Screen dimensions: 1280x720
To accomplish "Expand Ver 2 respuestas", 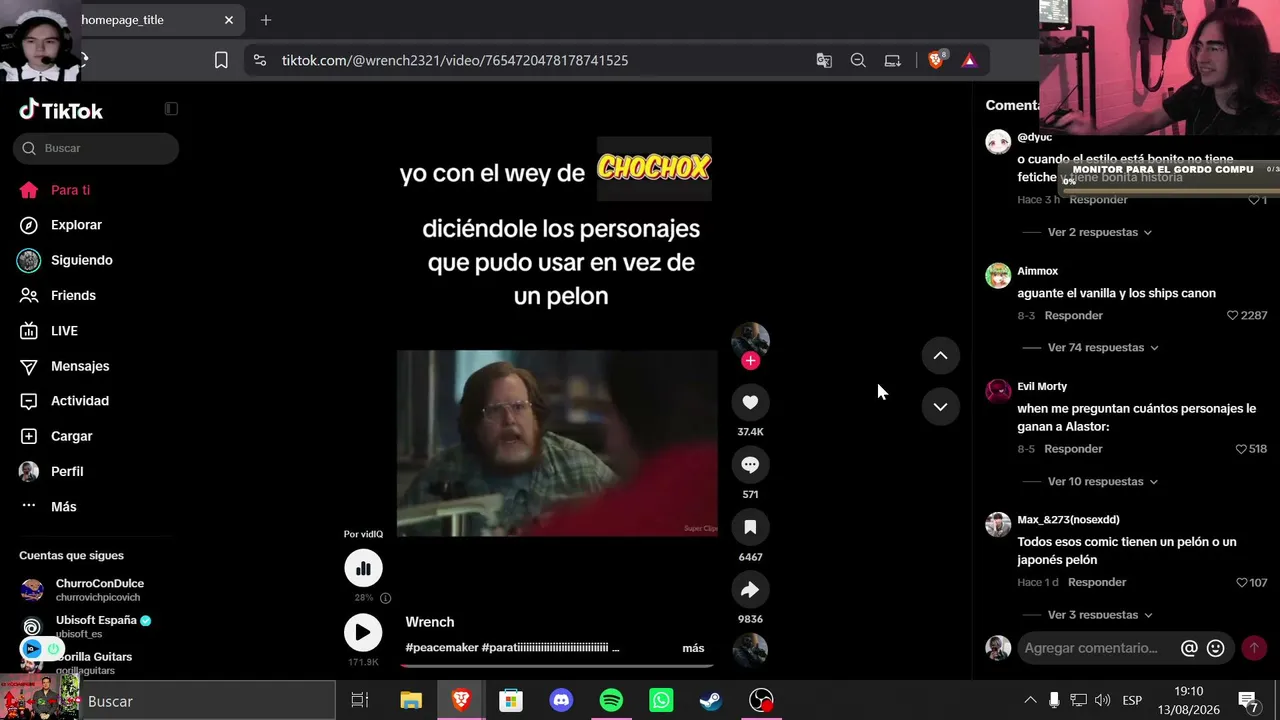I will [1099, 232].
